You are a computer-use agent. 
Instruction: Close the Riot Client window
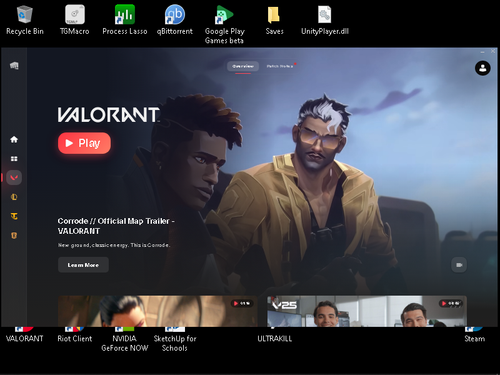pyautogui.click(x=493, y=51)
